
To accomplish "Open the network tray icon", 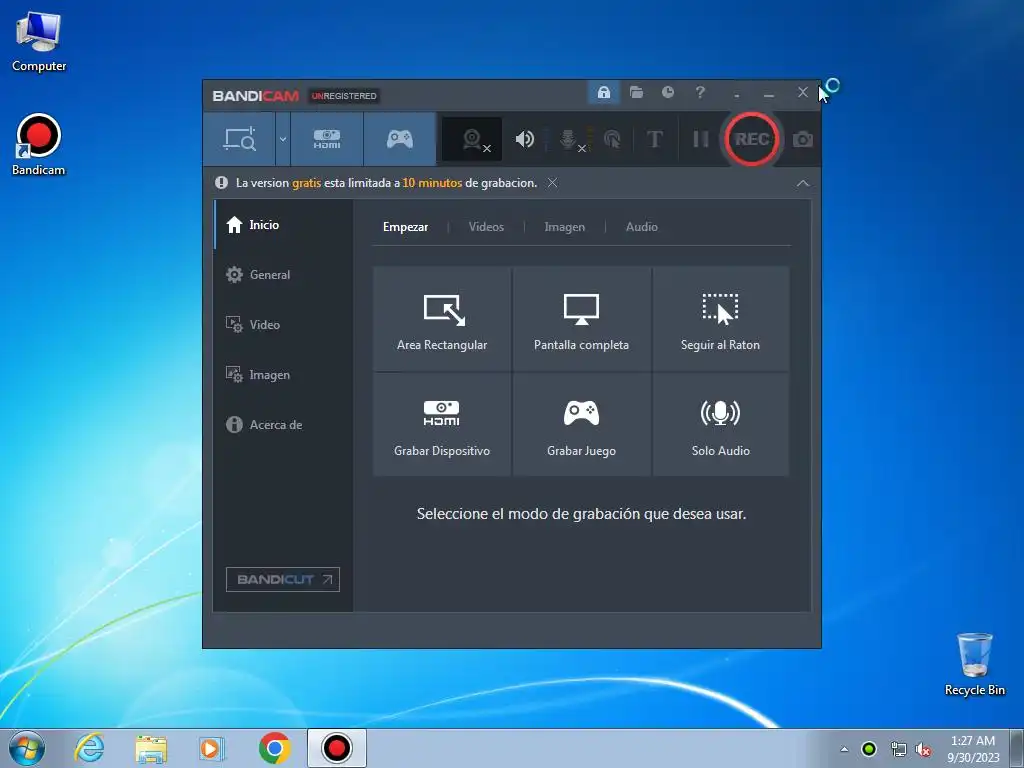I will click(899, 749).
